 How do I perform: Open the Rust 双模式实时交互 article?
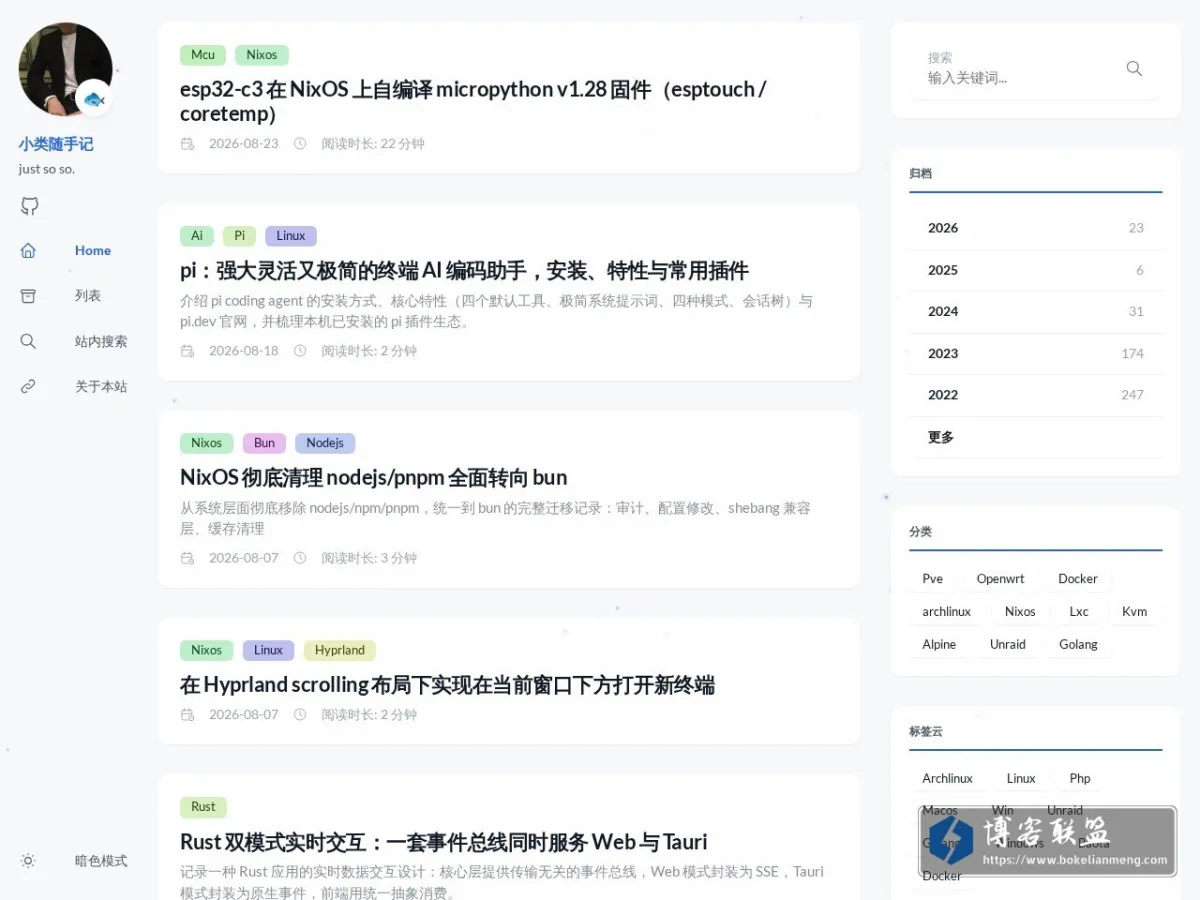(443, 841)
